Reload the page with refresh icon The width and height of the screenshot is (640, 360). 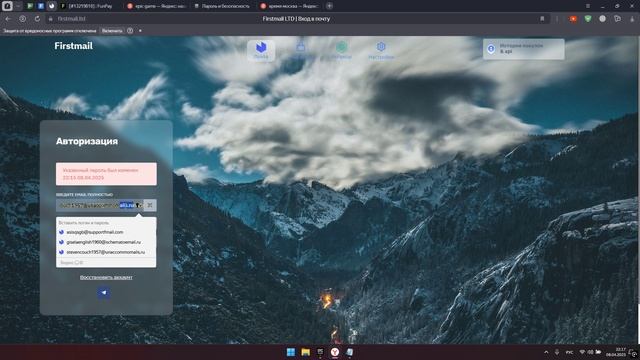[37, 19]
